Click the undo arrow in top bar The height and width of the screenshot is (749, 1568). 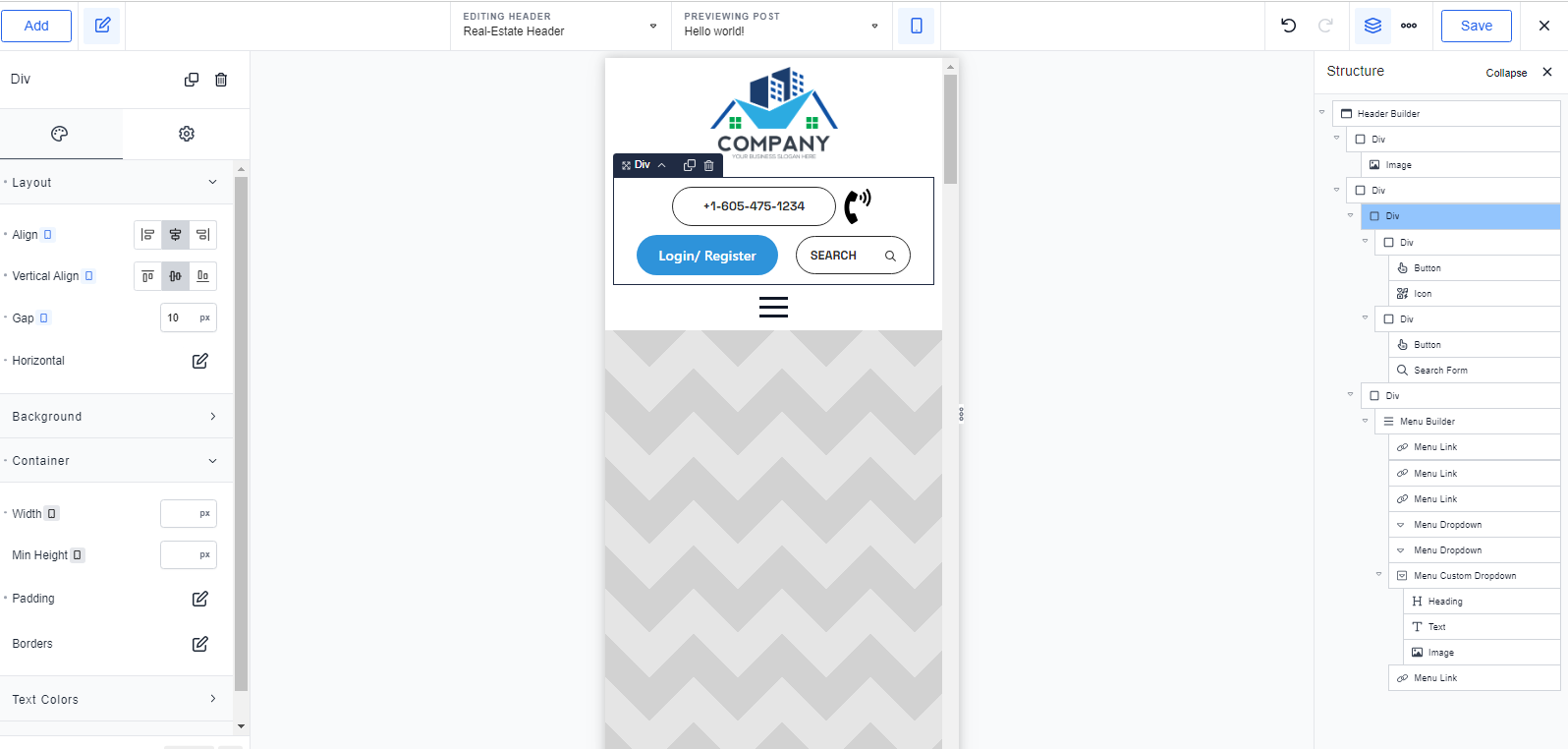(1289, 26)
